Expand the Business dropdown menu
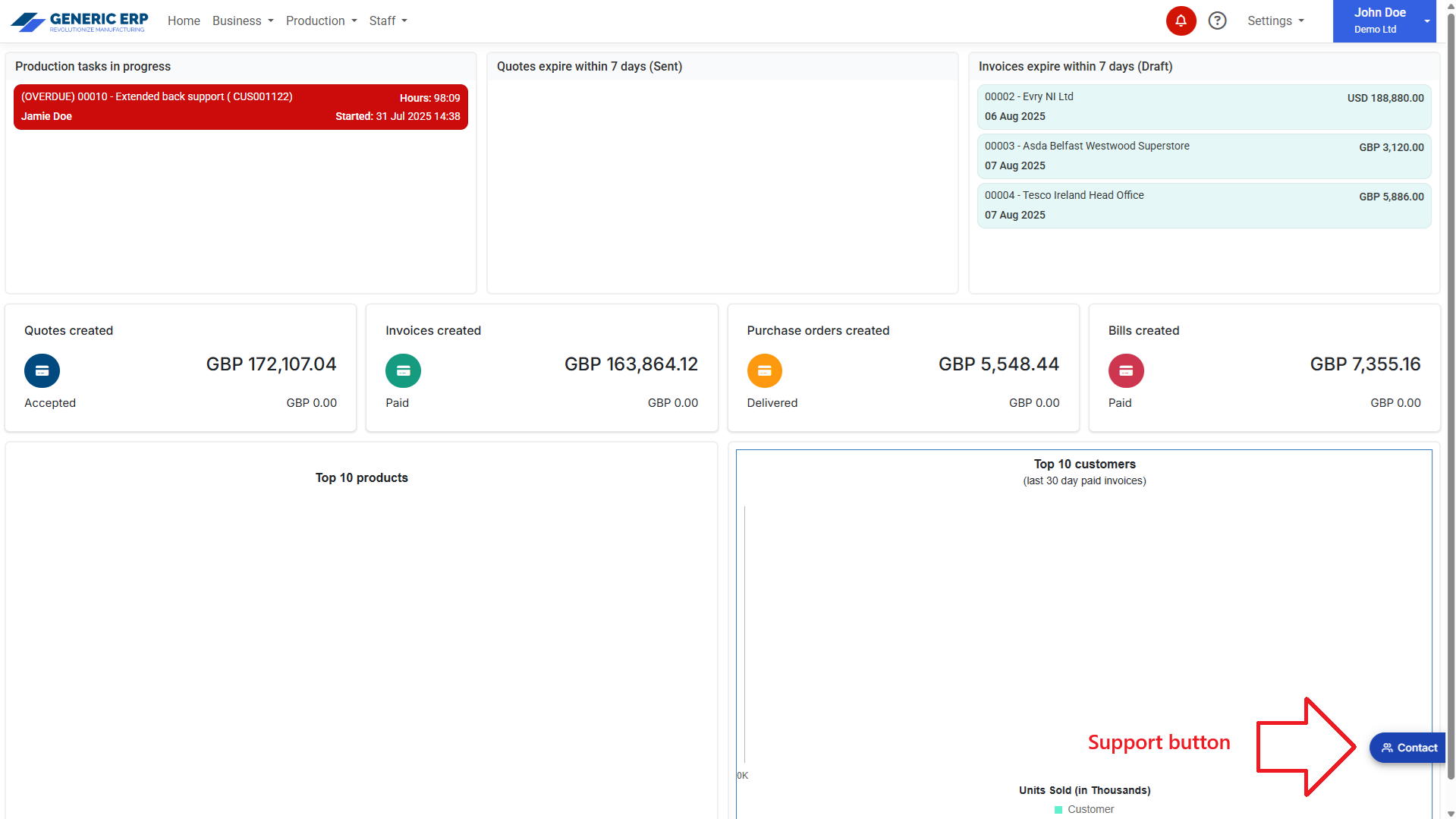The image size is (1456, 819). coord(243,21)
